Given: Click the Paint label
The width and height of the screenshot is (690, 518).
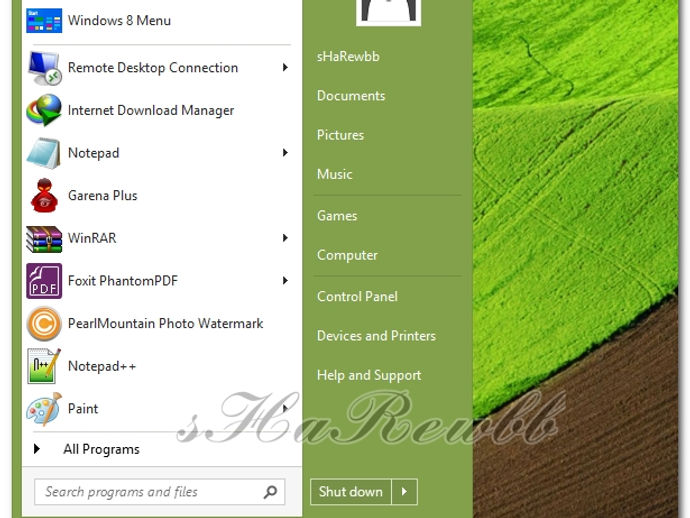Looking at the screenshot, I should tap(83, 409).
